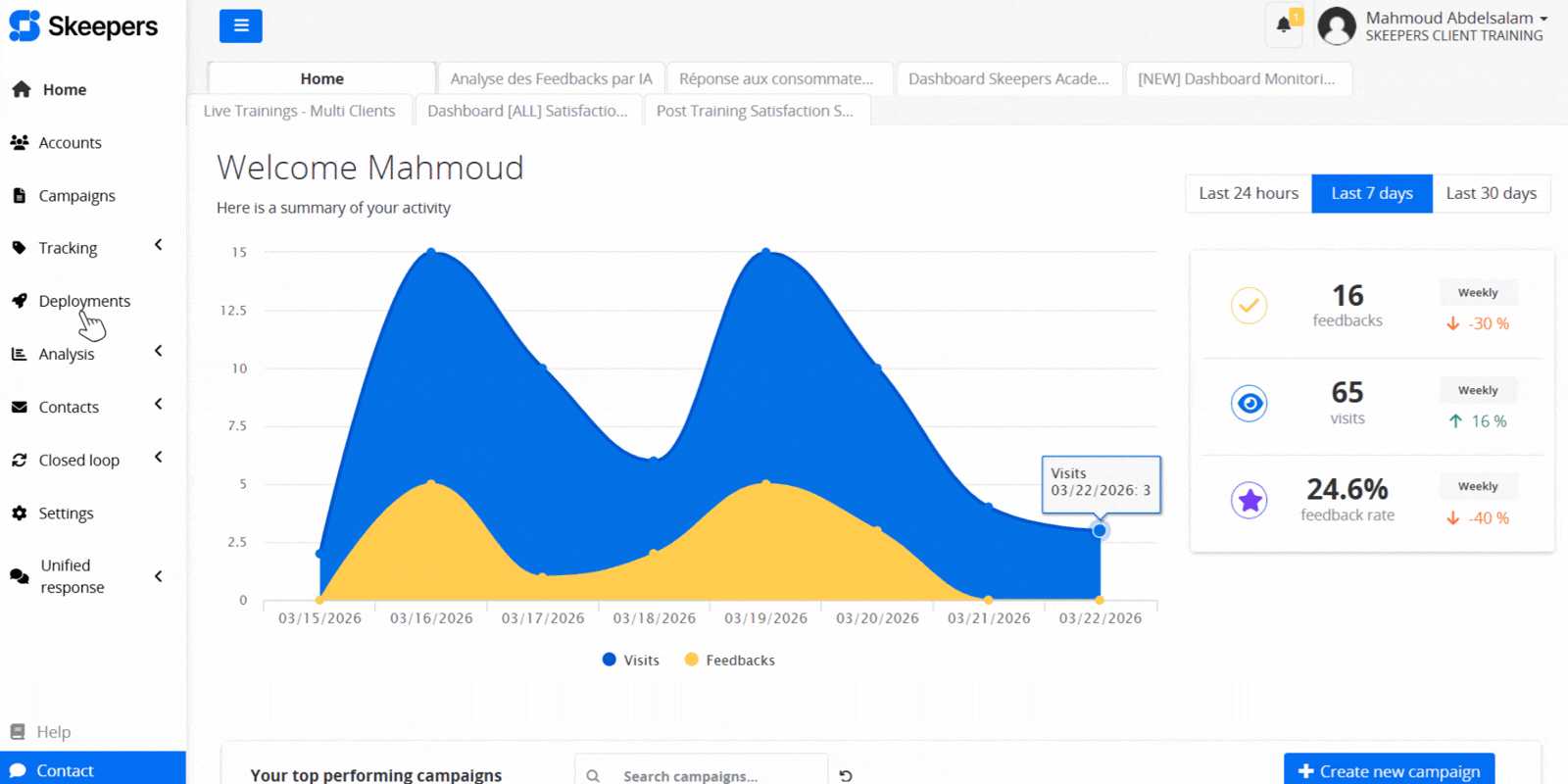The width and height of the screenshot is (1568, 784).
Task: Toggle the Feedbacks series in chart legend
Action: [730, 661]
